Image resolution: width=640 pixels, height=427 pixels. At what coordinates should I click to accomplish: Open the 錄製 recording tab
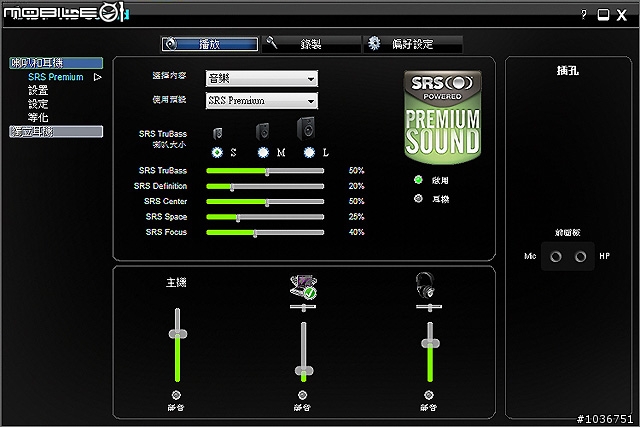(x=311, y=44)
